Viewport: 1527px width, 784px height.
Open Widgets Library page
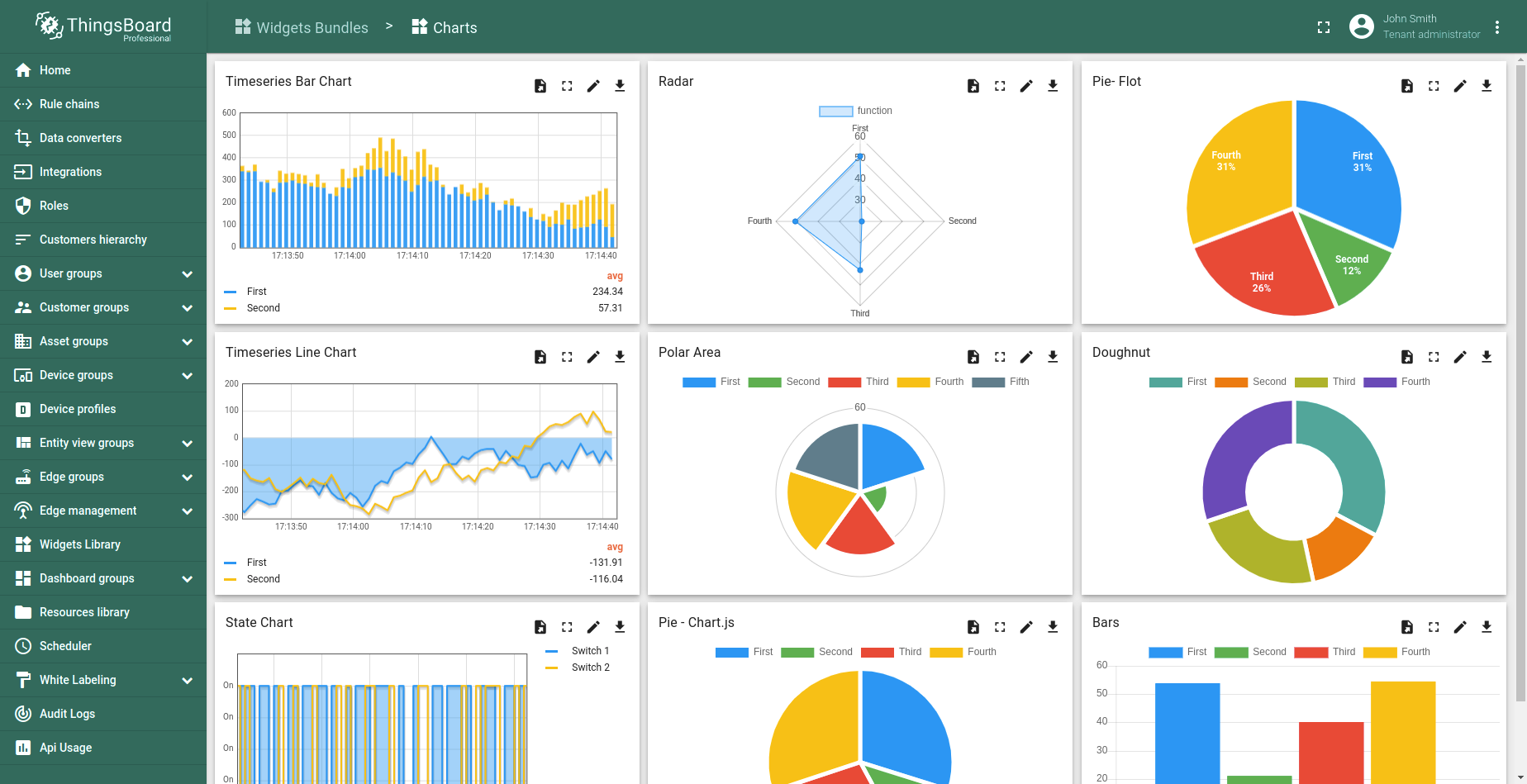[x=103, y=544]
